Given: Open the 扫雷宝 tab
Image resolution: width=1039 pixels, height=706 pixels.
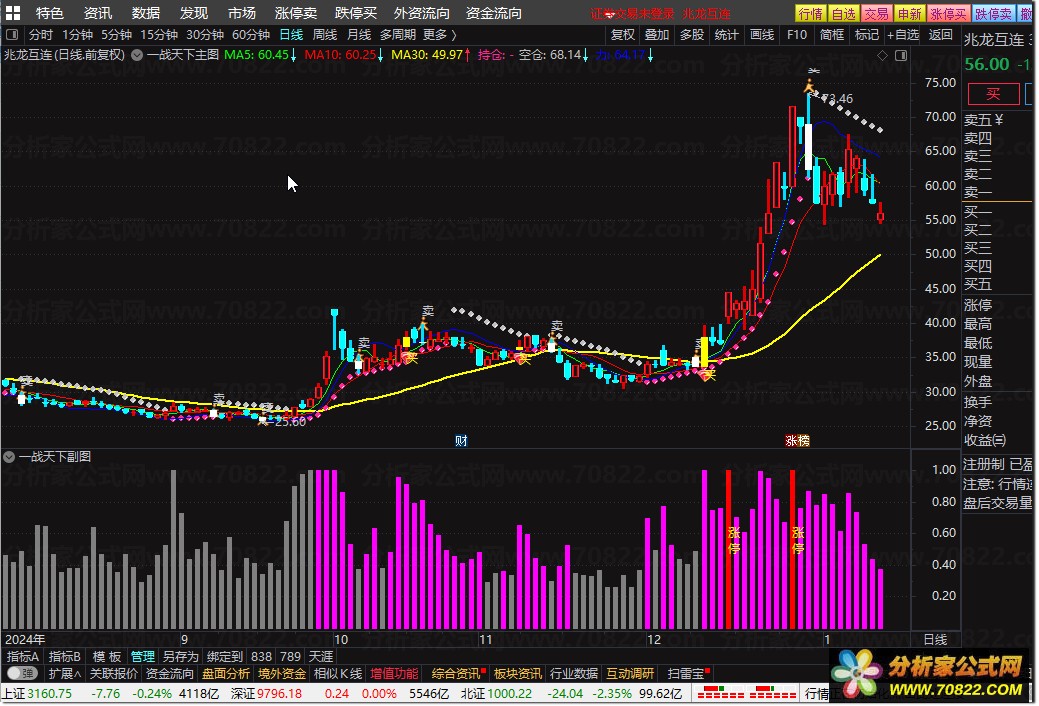Looking at the screenshot, I should 686,674.
